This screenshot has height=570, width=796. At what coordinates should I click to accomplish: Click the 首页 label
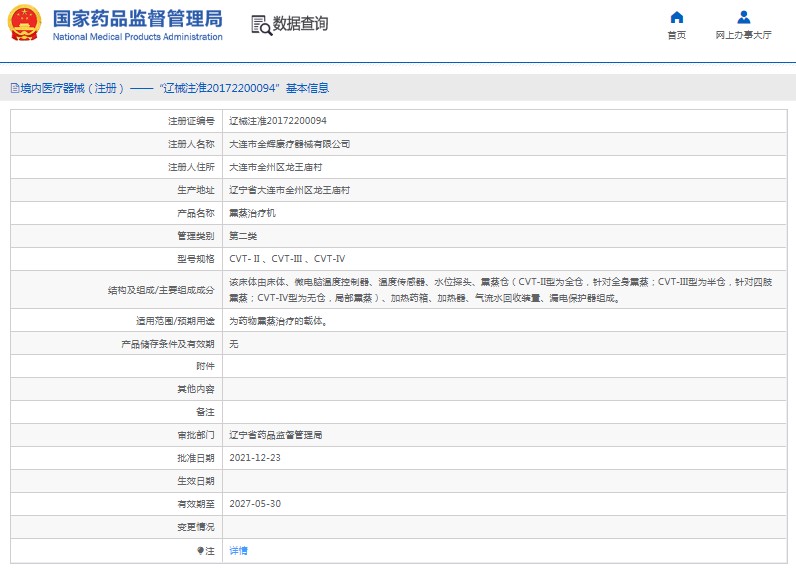677,35
